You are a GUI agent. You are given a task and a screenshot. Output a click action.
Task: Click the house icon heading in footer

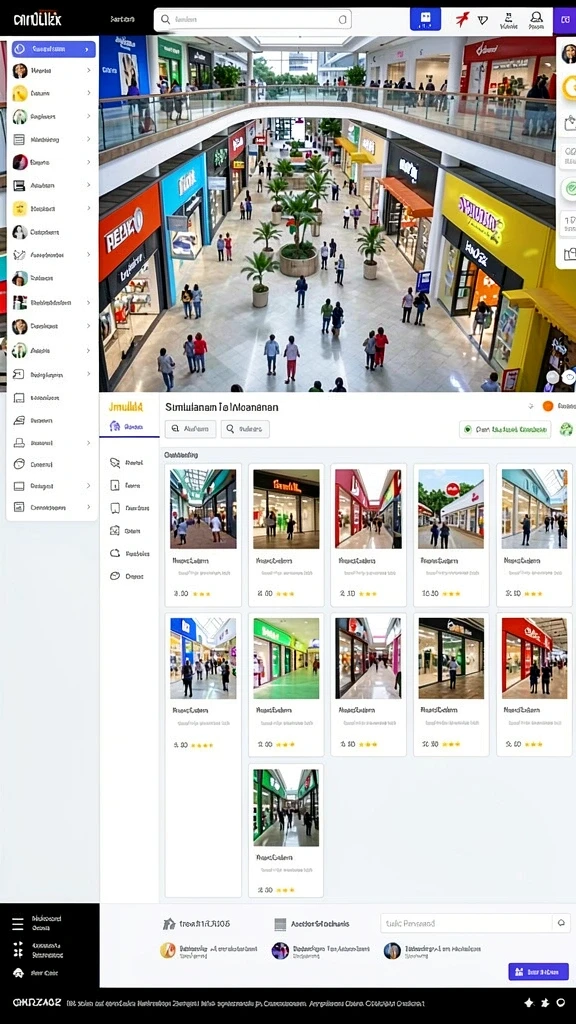[196, 924]
